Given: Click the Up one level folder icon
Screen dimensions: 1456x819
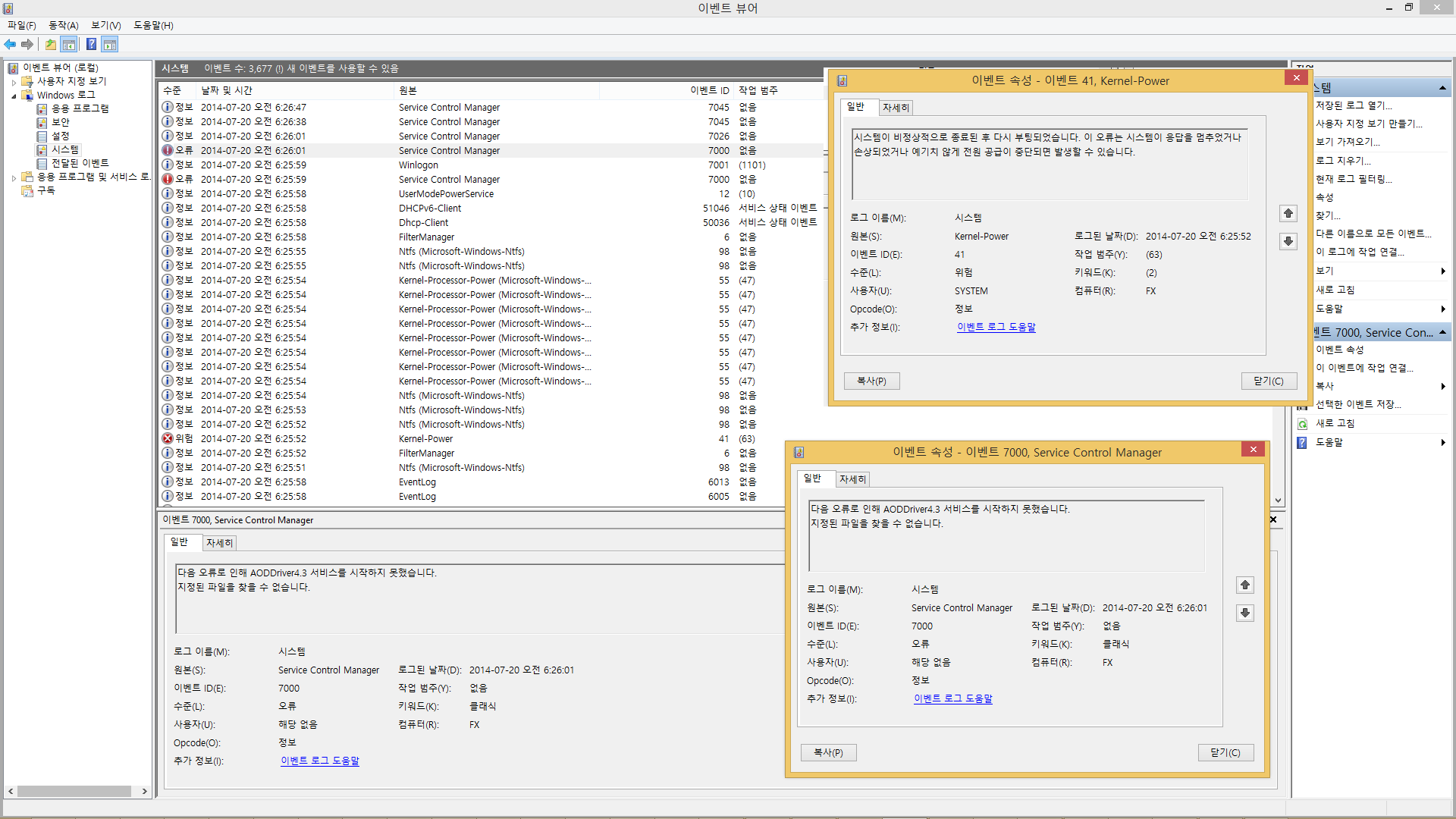Looking at the screenshot, I should (x=50, y=45).
